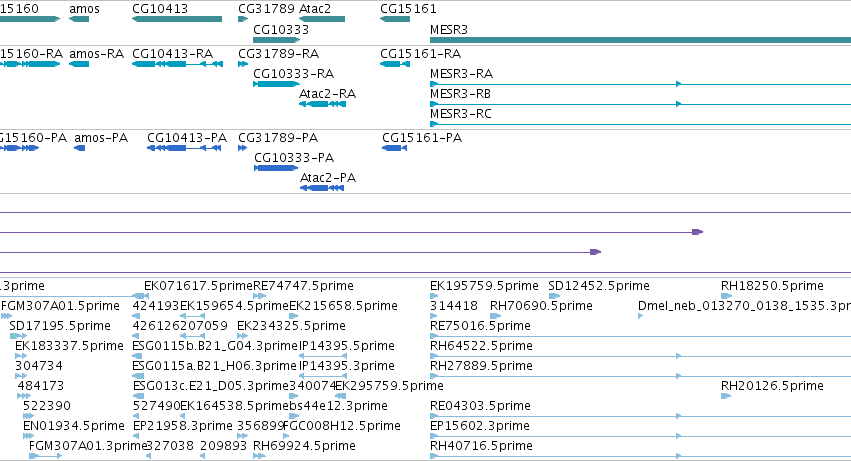The image size is (851, 461).
Task: Open the IP14395.5prime EST label
Action: pyautogui.click(x=346, y=346)
